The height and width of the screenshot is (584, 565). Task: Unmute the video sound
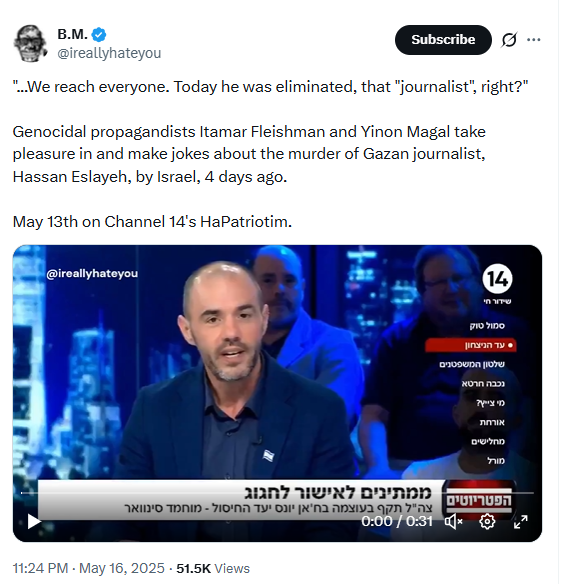click(453, 521)
